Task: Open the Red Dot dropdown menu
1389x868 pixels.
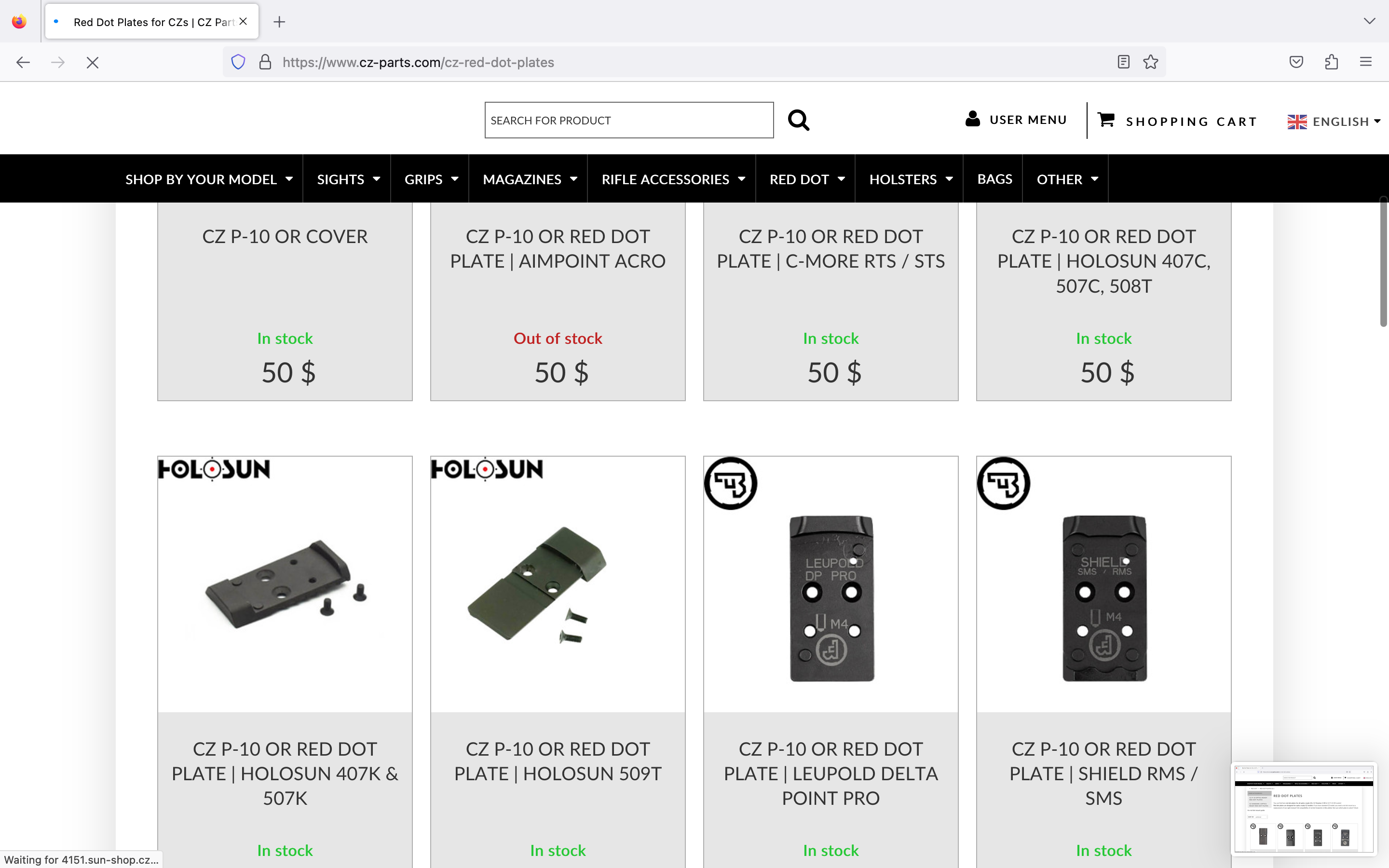Action: tap(806, 179)
